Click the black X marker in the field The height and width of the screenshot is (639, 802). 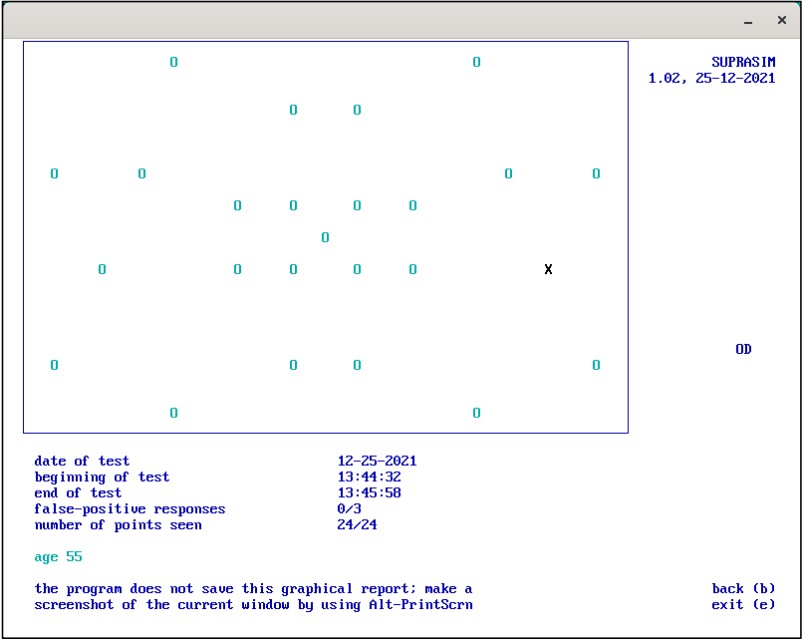pyautogui.click(x=548, y=270)
